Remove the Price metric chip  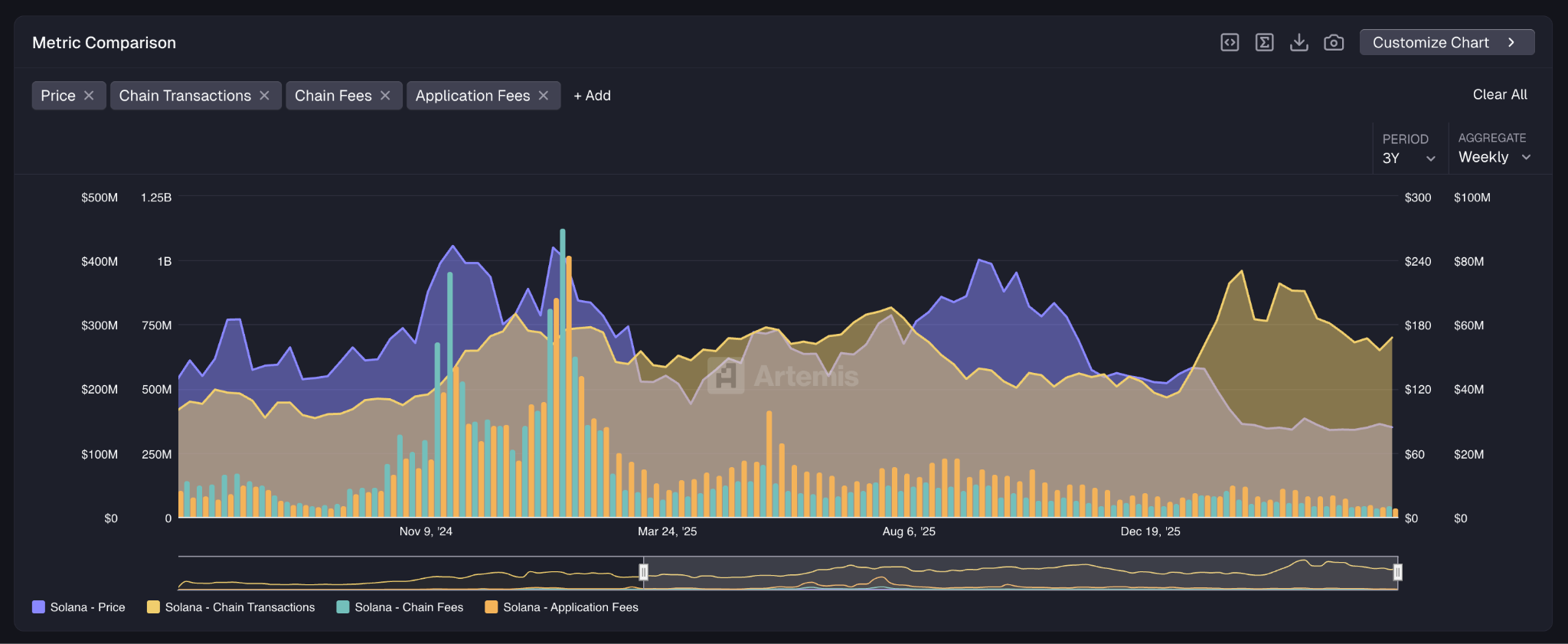89,96
